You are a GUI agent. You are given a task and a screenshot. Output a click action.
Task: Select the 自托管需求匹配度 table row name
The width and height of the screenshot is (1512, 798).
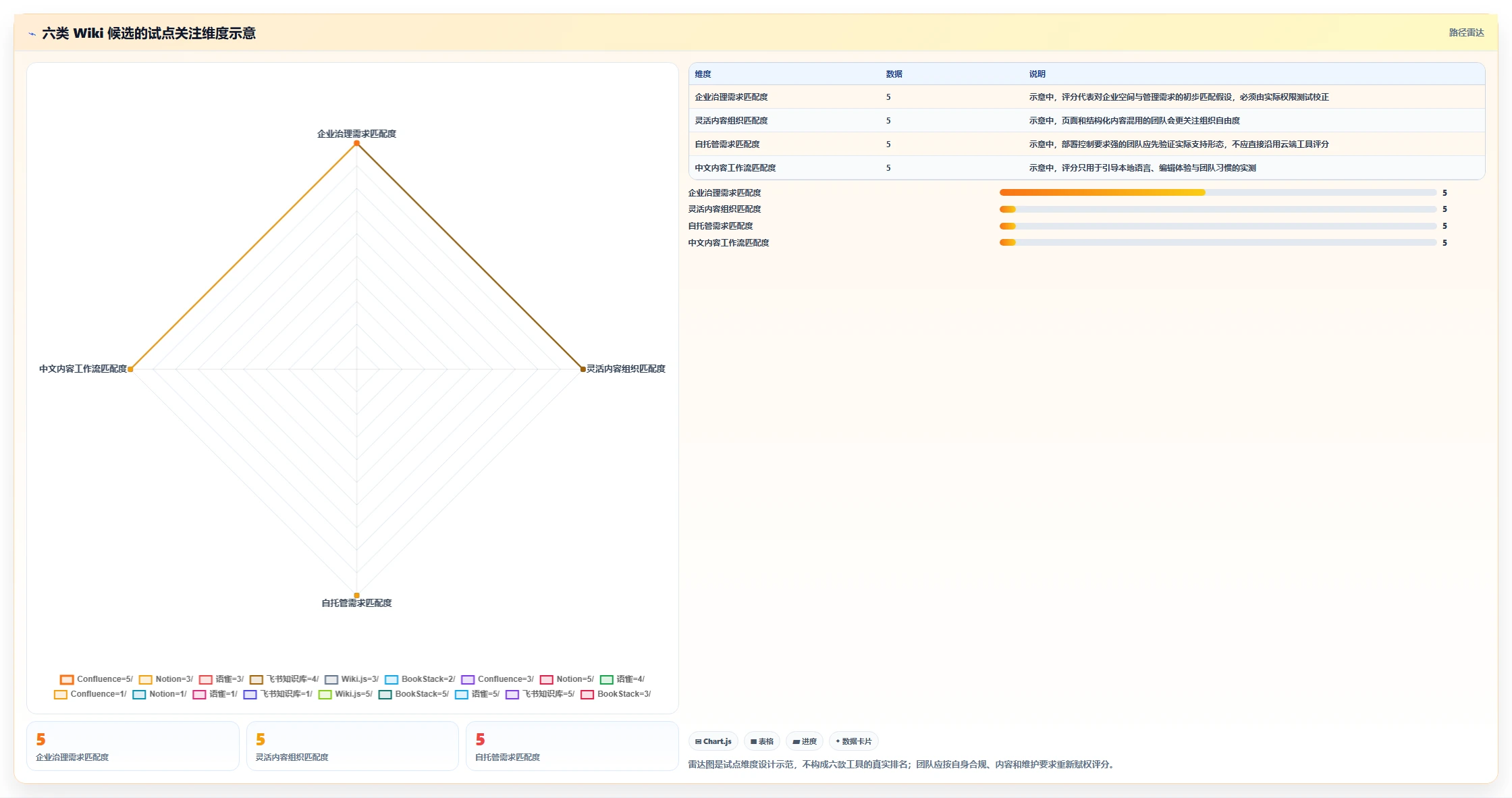pos(727,144)
